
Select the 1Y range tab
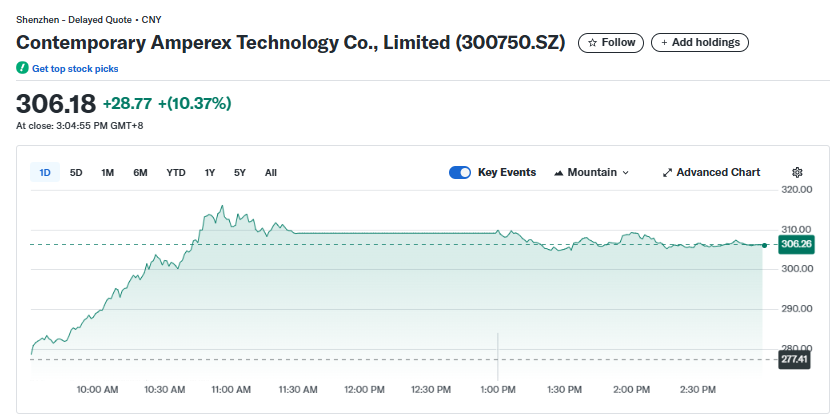point(209,173)
